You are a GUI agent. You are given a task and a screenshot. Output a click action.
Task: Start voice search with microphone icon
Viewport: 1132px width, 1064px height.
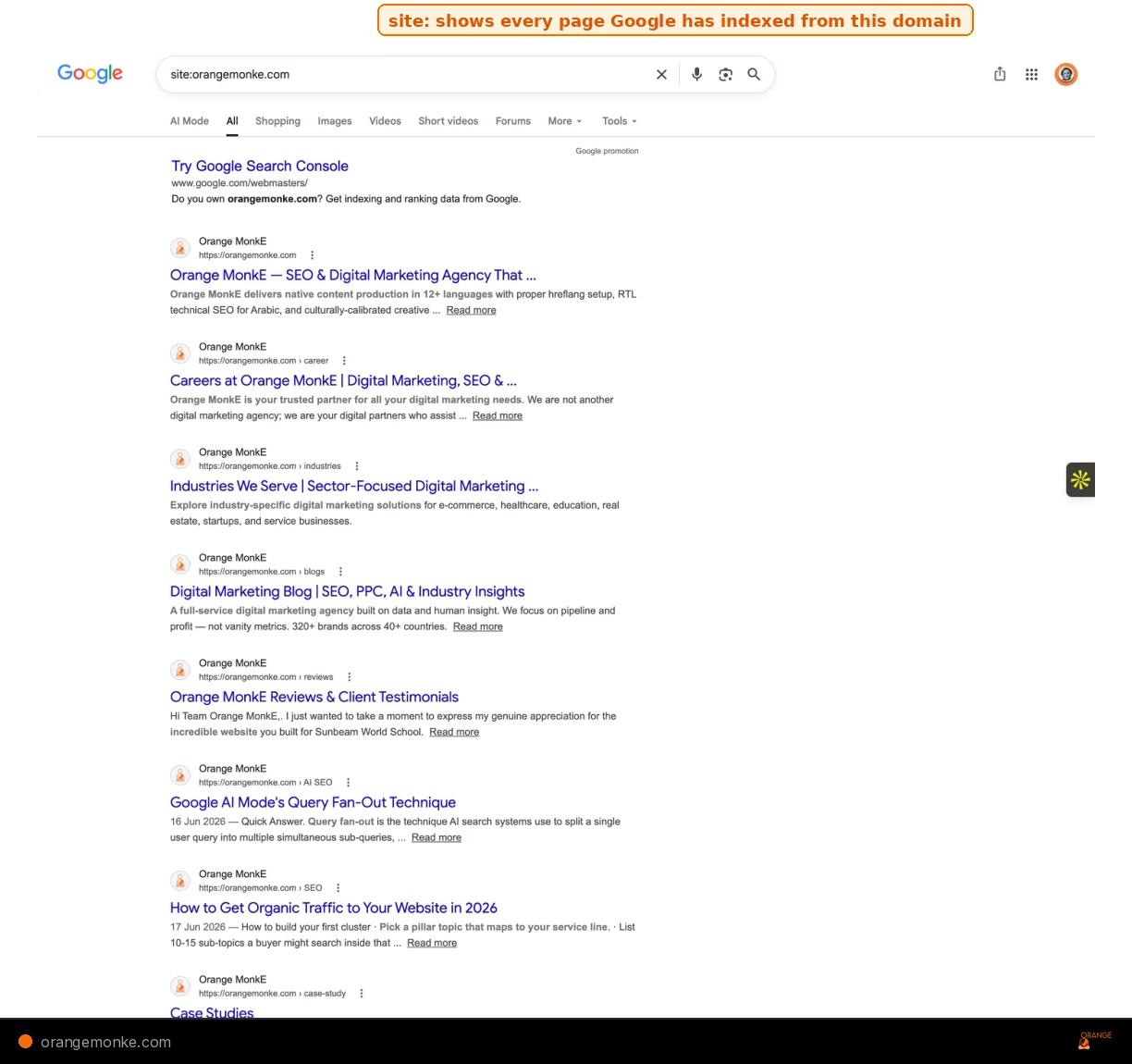696,75
